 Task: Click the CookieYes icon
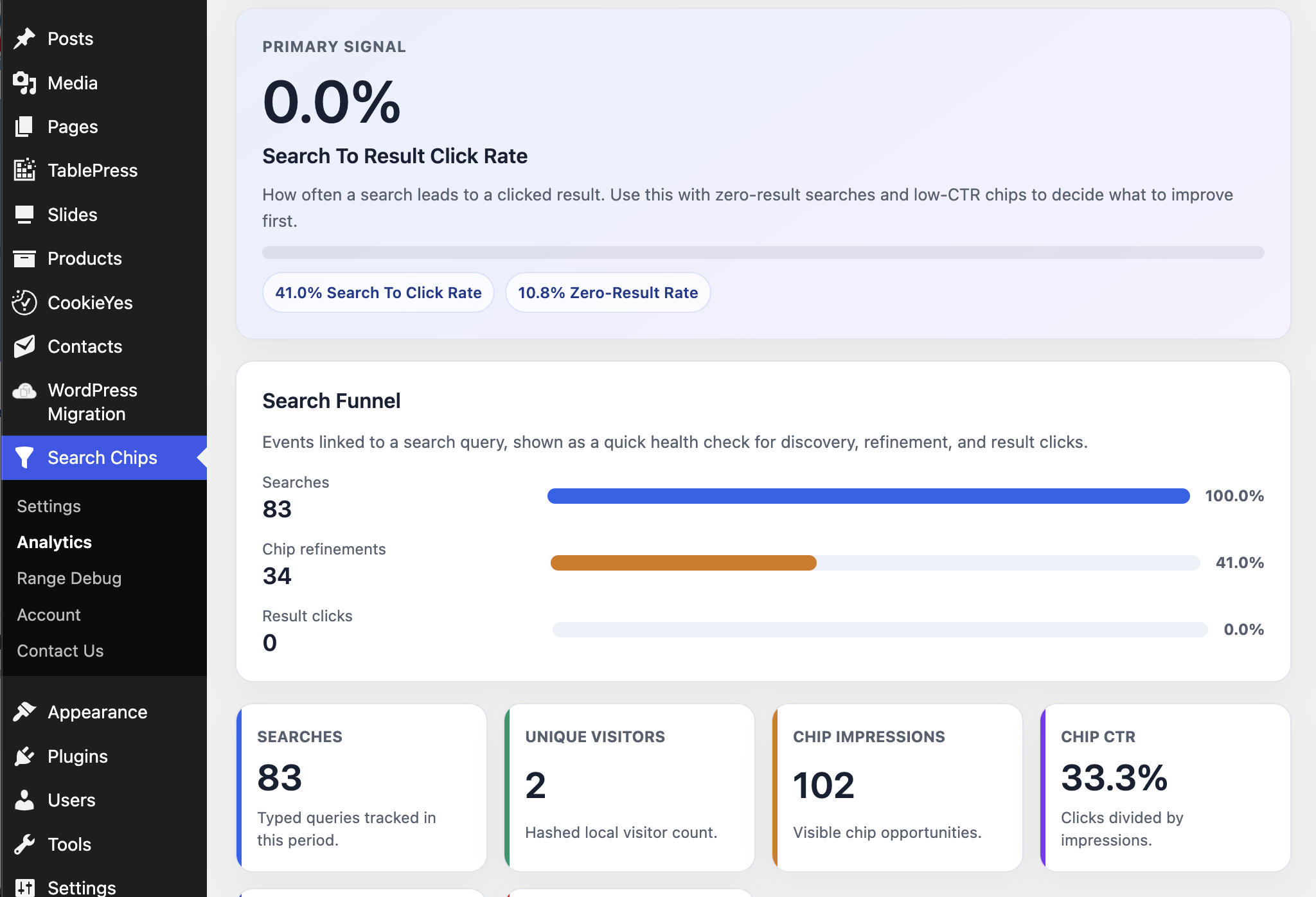point(24,303)
